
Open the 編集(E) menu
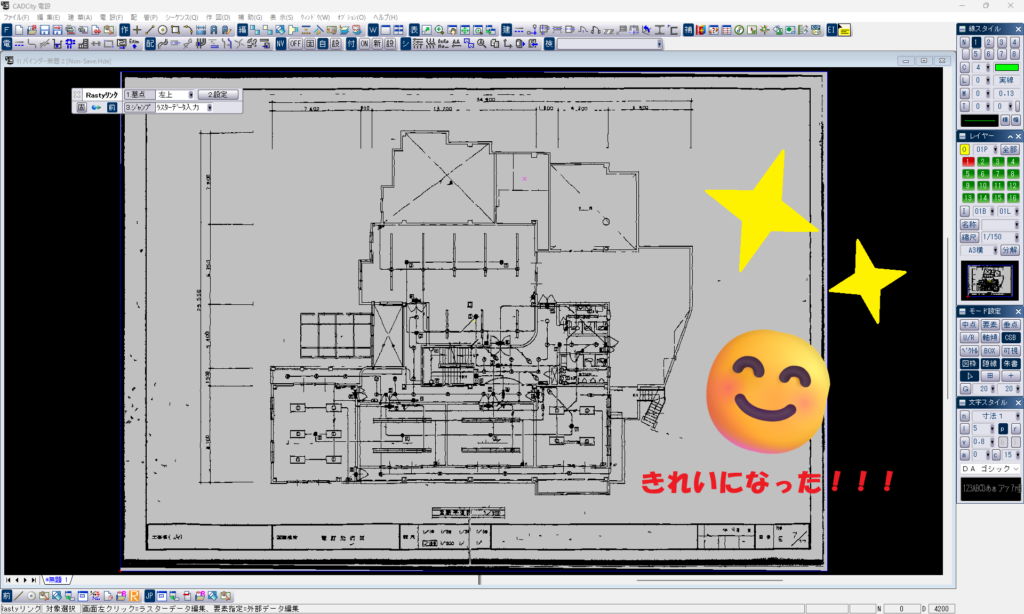click(x=48, y=18)
